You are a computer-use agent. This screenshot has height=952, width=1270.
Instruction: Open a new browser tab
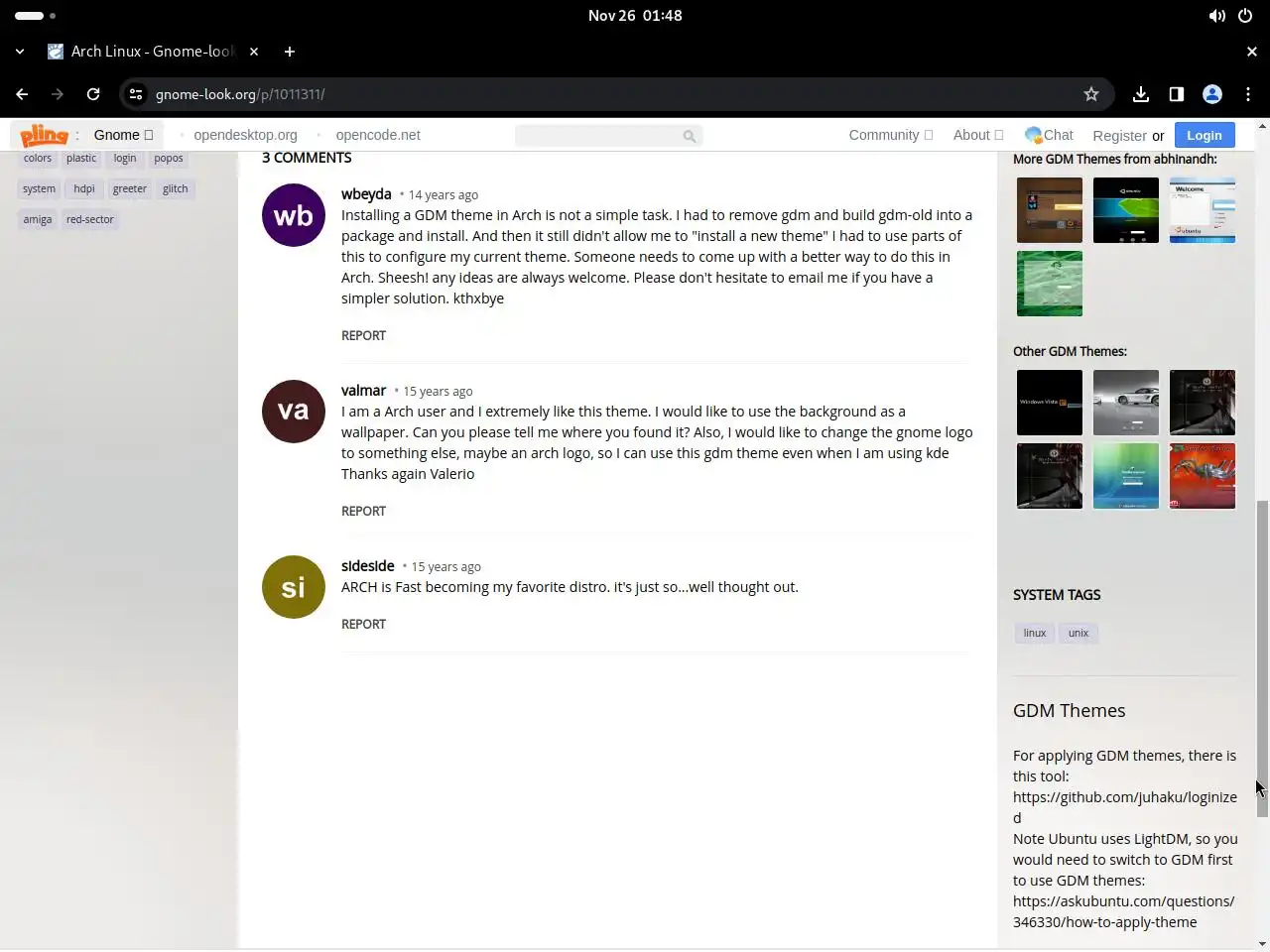[290, 52]
